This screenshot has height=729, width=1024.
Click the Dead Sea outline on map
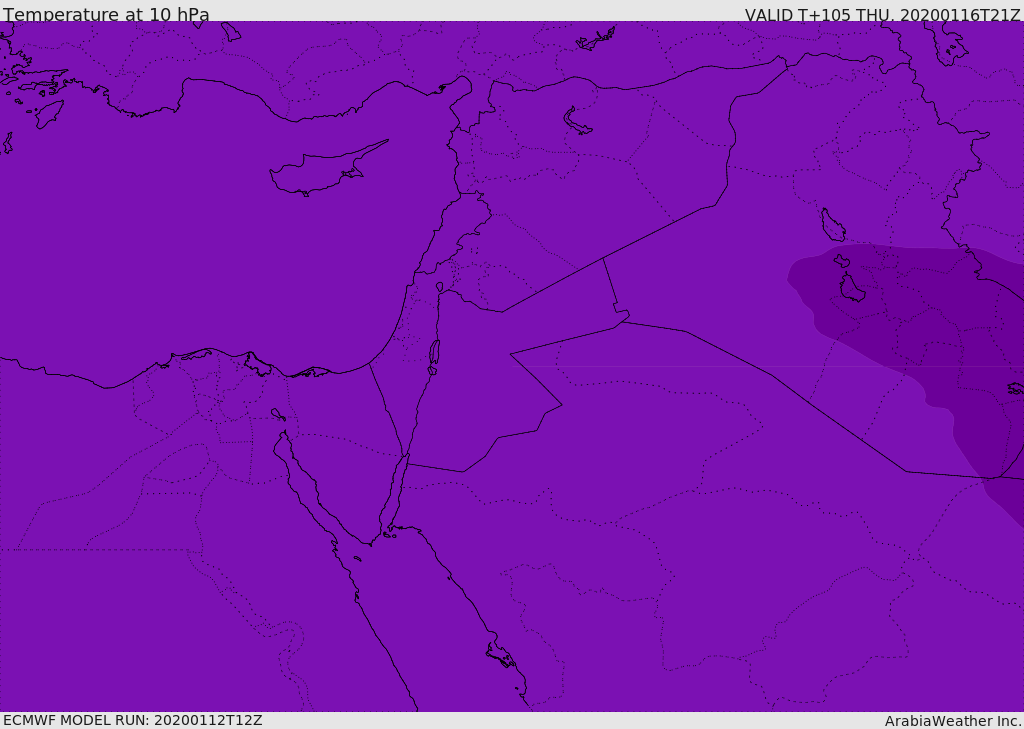coord(434,357)
